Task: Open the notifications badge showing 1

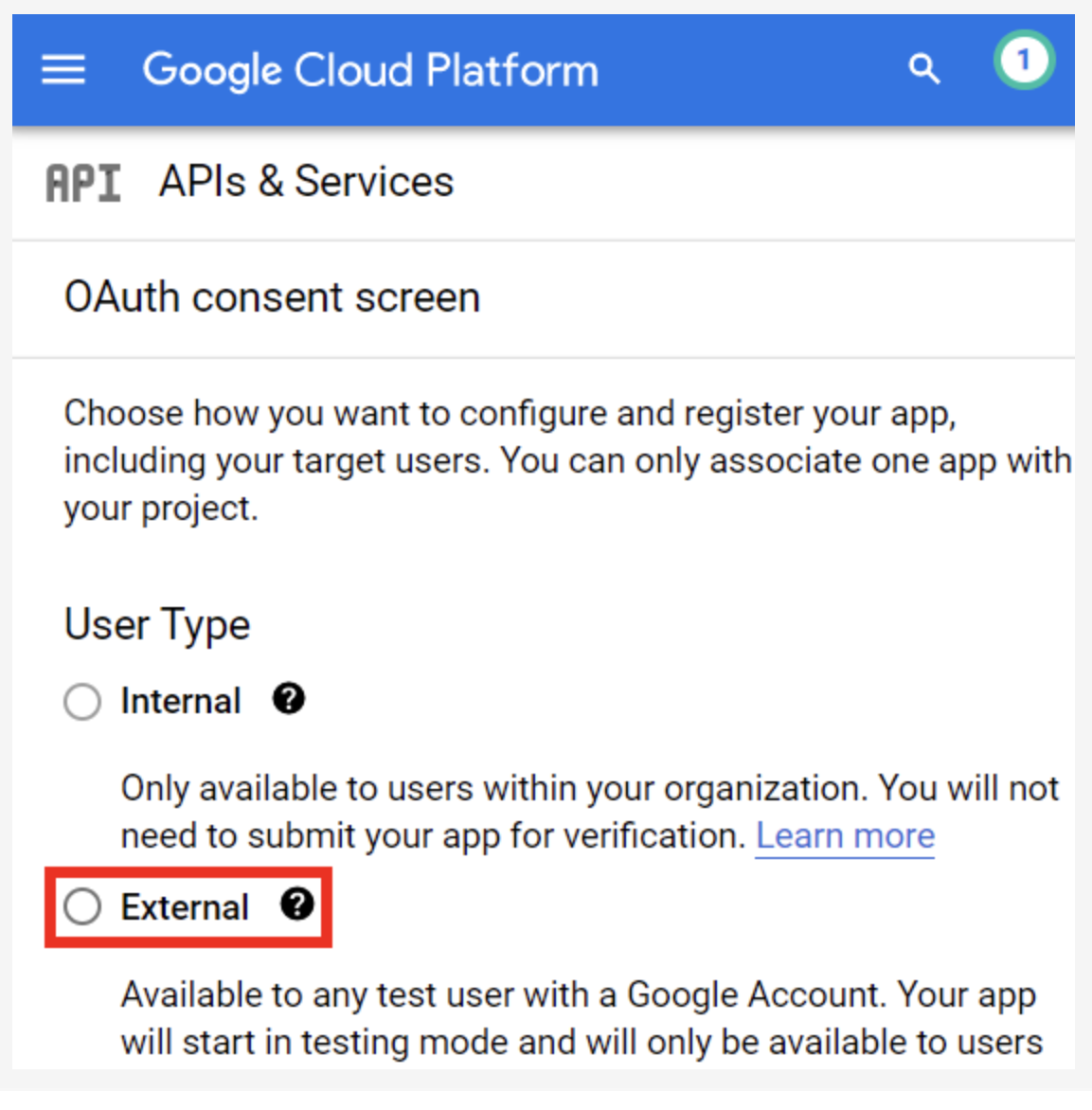Action: pyautogui.click(x=1024, y=61)
